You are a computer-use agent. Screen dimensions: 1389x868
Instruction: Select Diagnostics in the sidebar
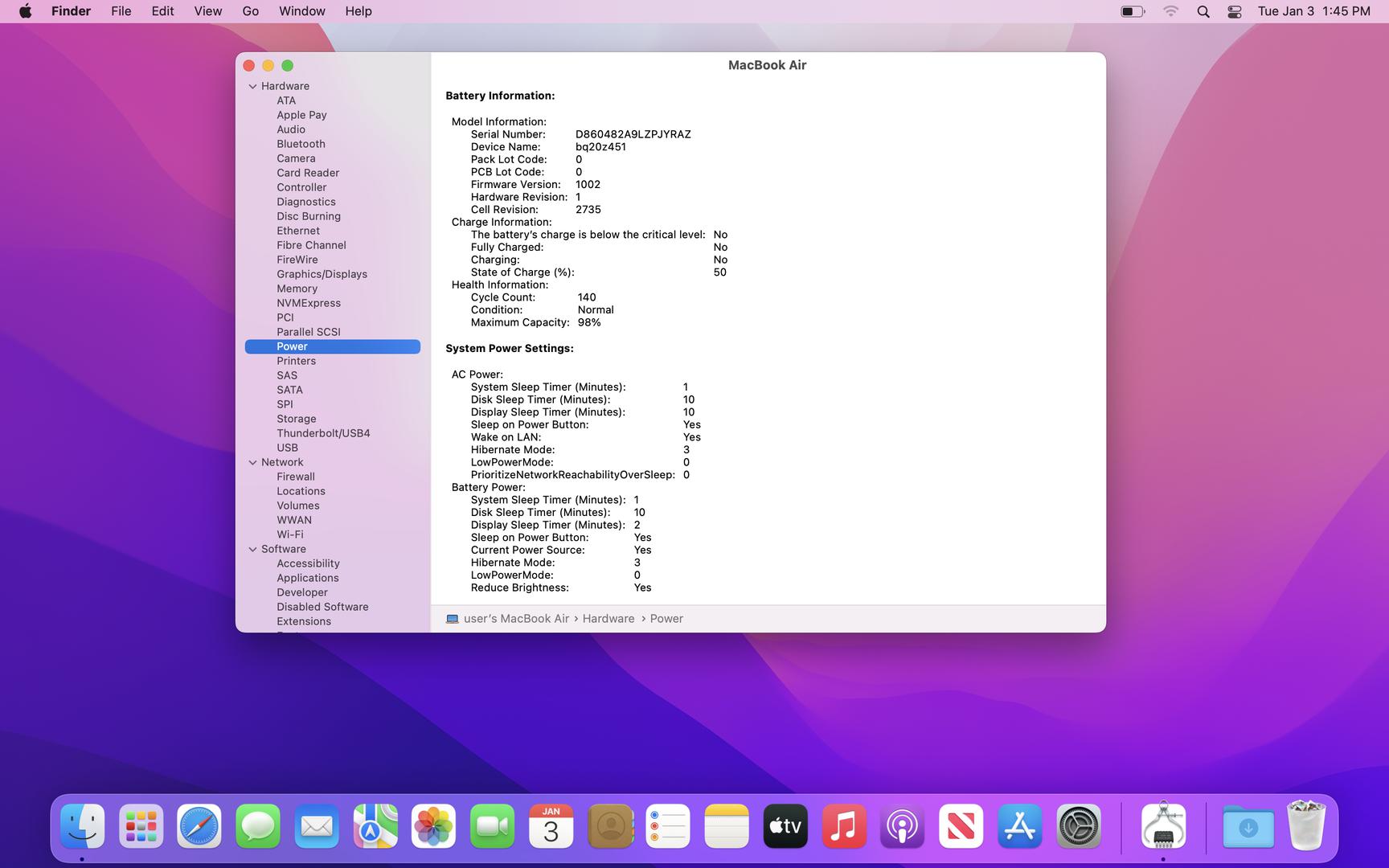306,202
